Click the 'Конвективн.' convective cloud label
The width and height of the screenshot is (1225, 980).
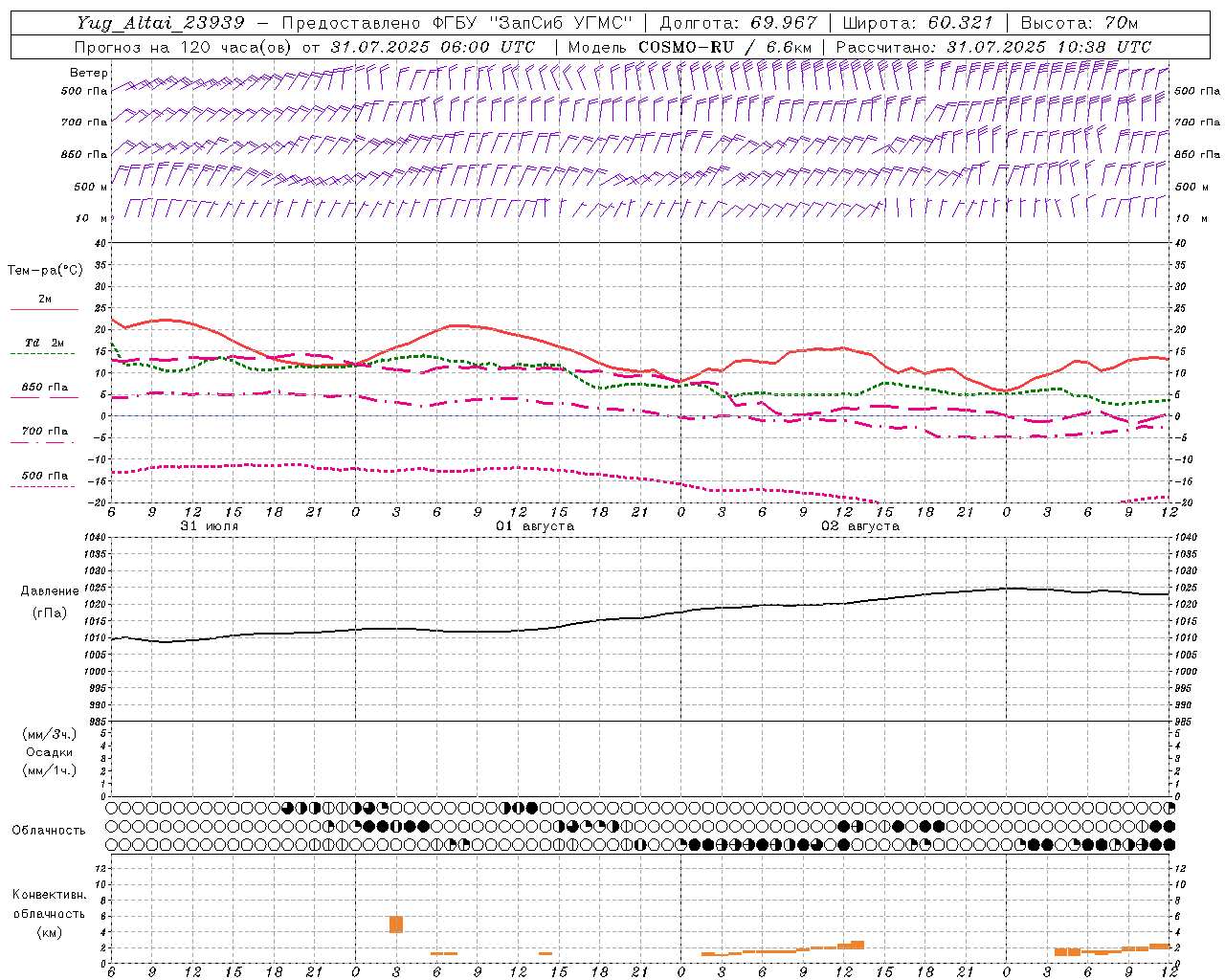click(50, 895)
